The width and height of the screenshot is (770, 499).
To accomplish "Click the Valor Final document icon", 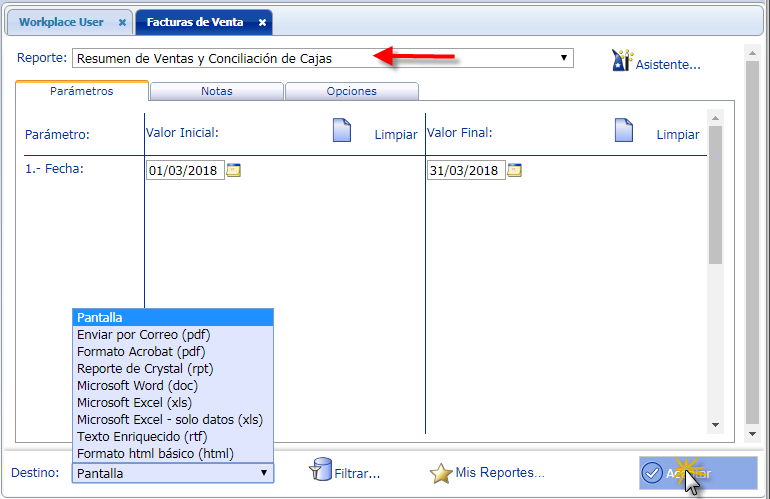I will [x=624, y=131].
